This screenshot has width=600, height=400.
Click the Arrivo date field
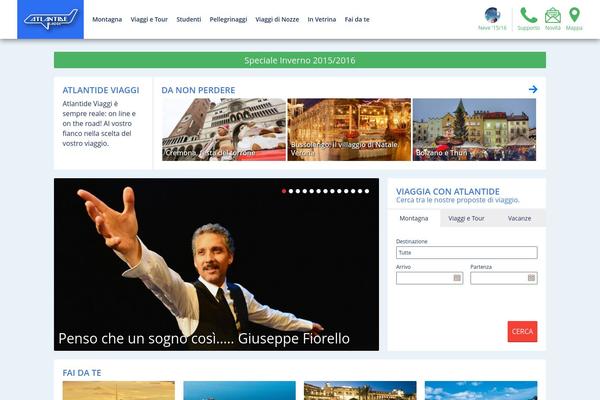[429, 278]
